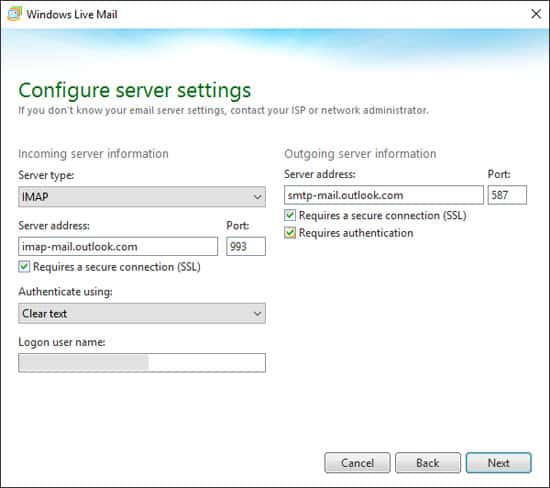Click the Next button
This screenshot has width=550, height=488.
498,463
